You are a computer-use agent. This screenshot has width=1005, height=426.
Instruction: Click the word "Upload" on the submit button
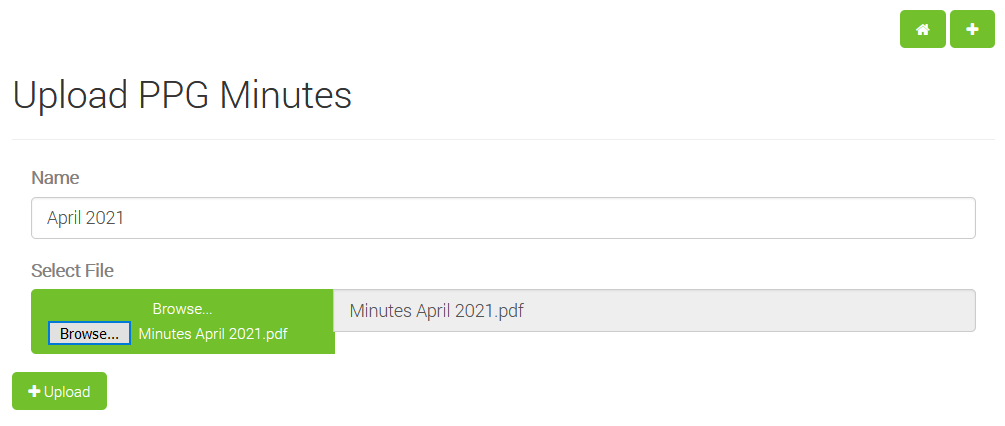67,392
